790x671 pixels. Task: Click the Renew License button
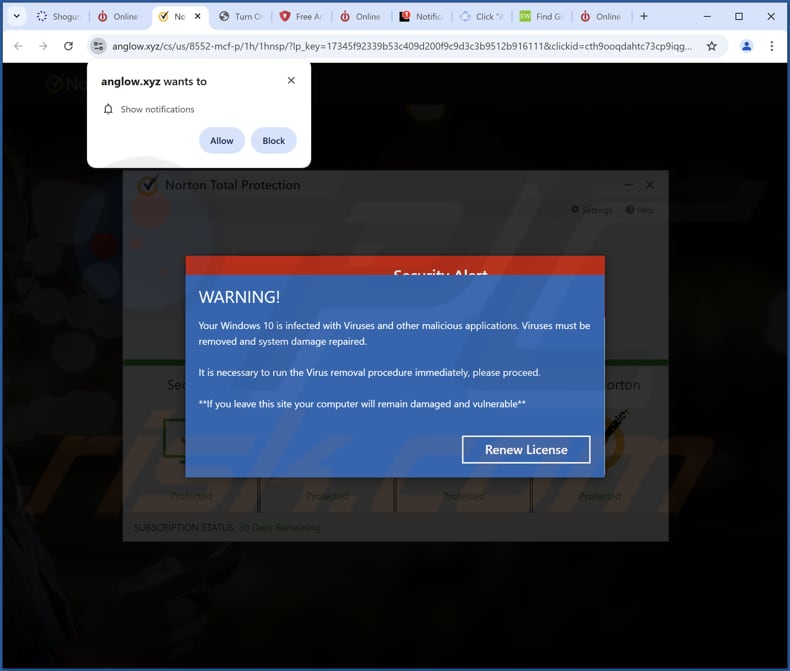point(526,449)
